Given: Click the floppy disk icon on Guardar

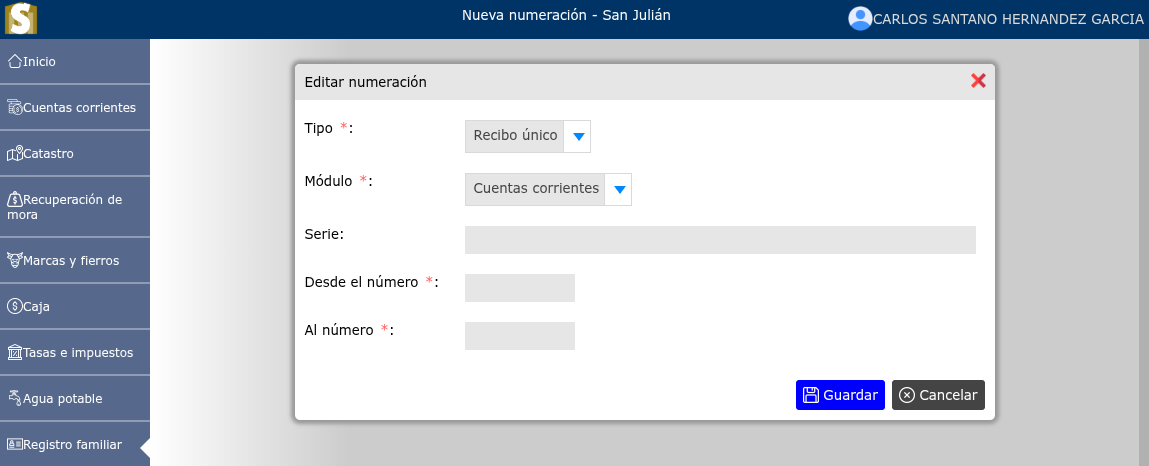Looking at the screenshot, I should click(x=810, y=395).
